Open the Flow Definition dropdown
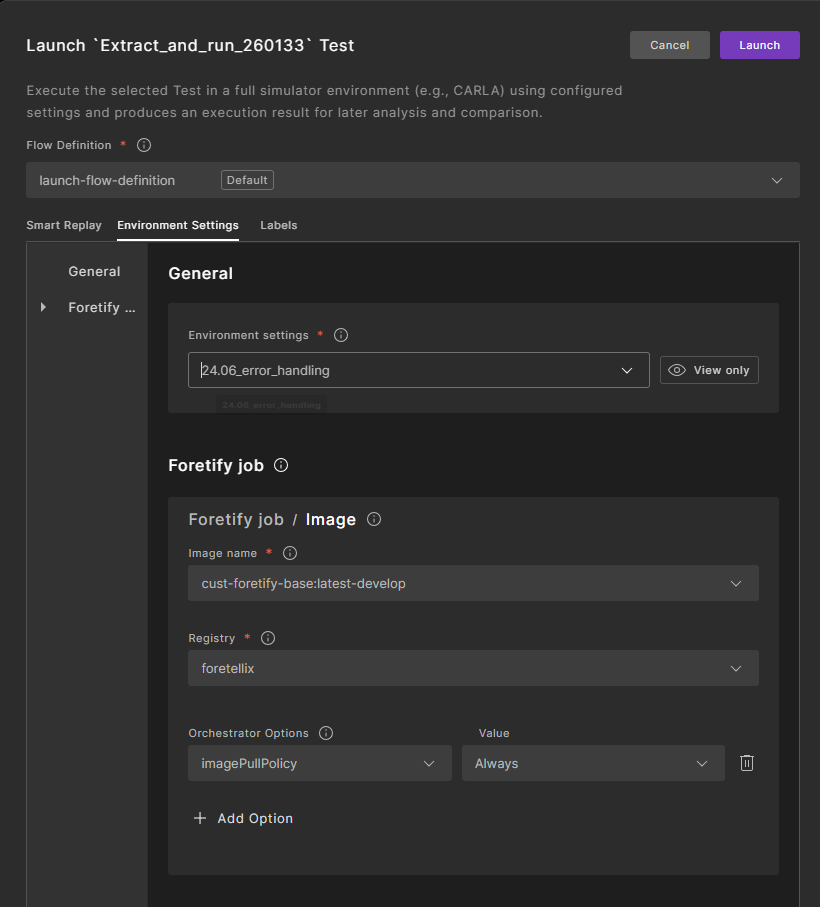This screenshot has width=820, height=907. pos(412,180)
